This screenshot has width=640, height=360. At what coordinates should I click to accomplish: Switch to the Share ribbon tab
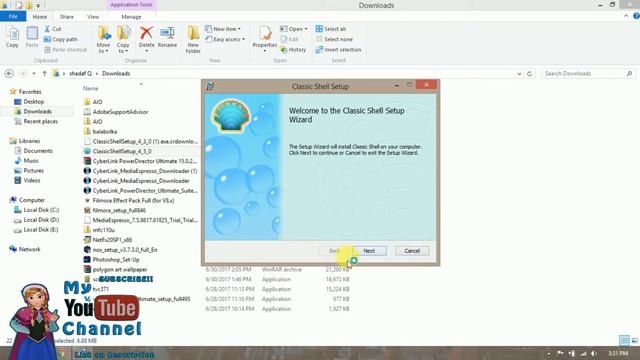(67, 17)
